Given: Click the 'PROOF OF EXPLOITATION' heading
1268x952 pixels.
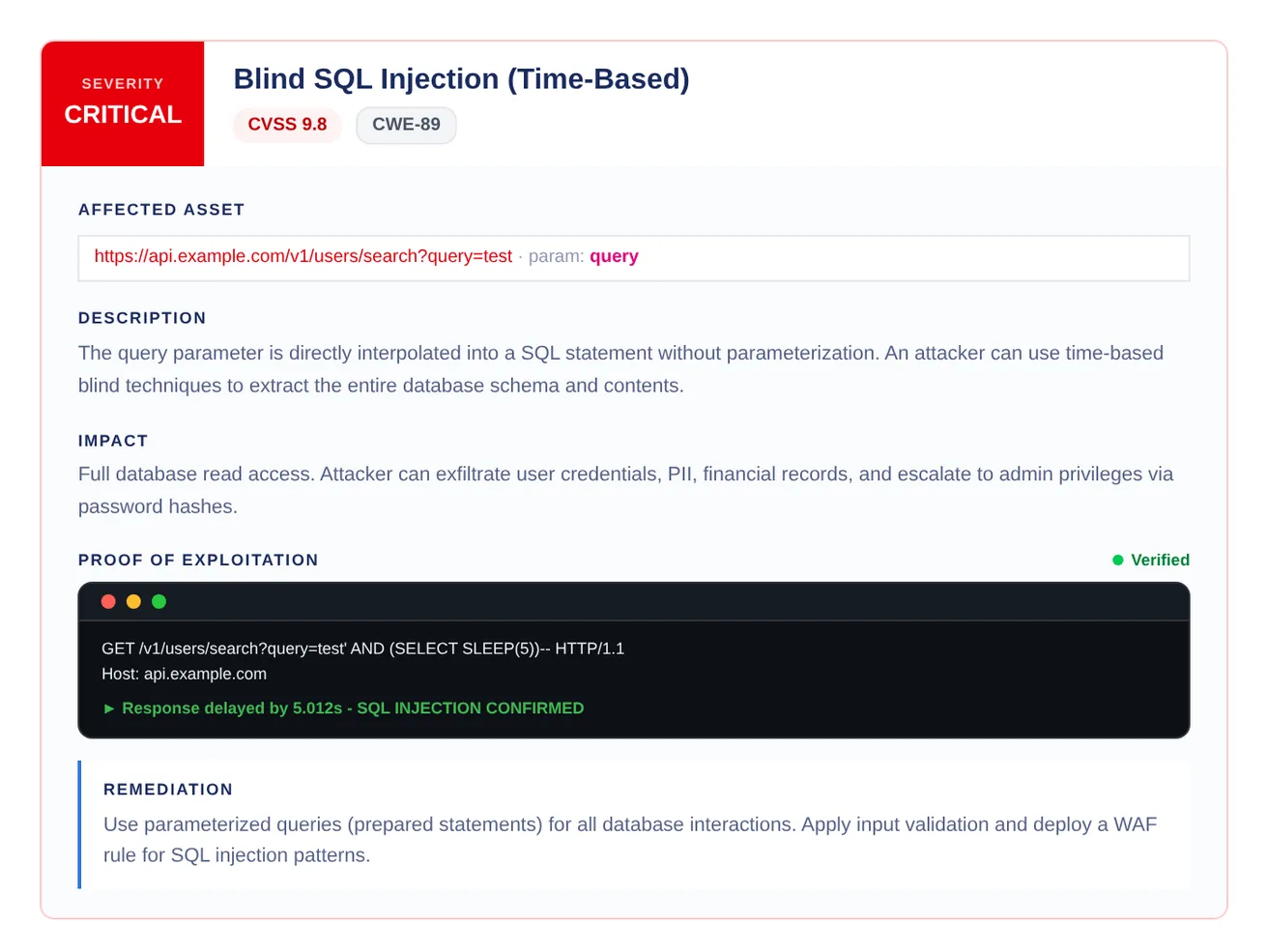Looking at the screenshot, I should (198, 560).
